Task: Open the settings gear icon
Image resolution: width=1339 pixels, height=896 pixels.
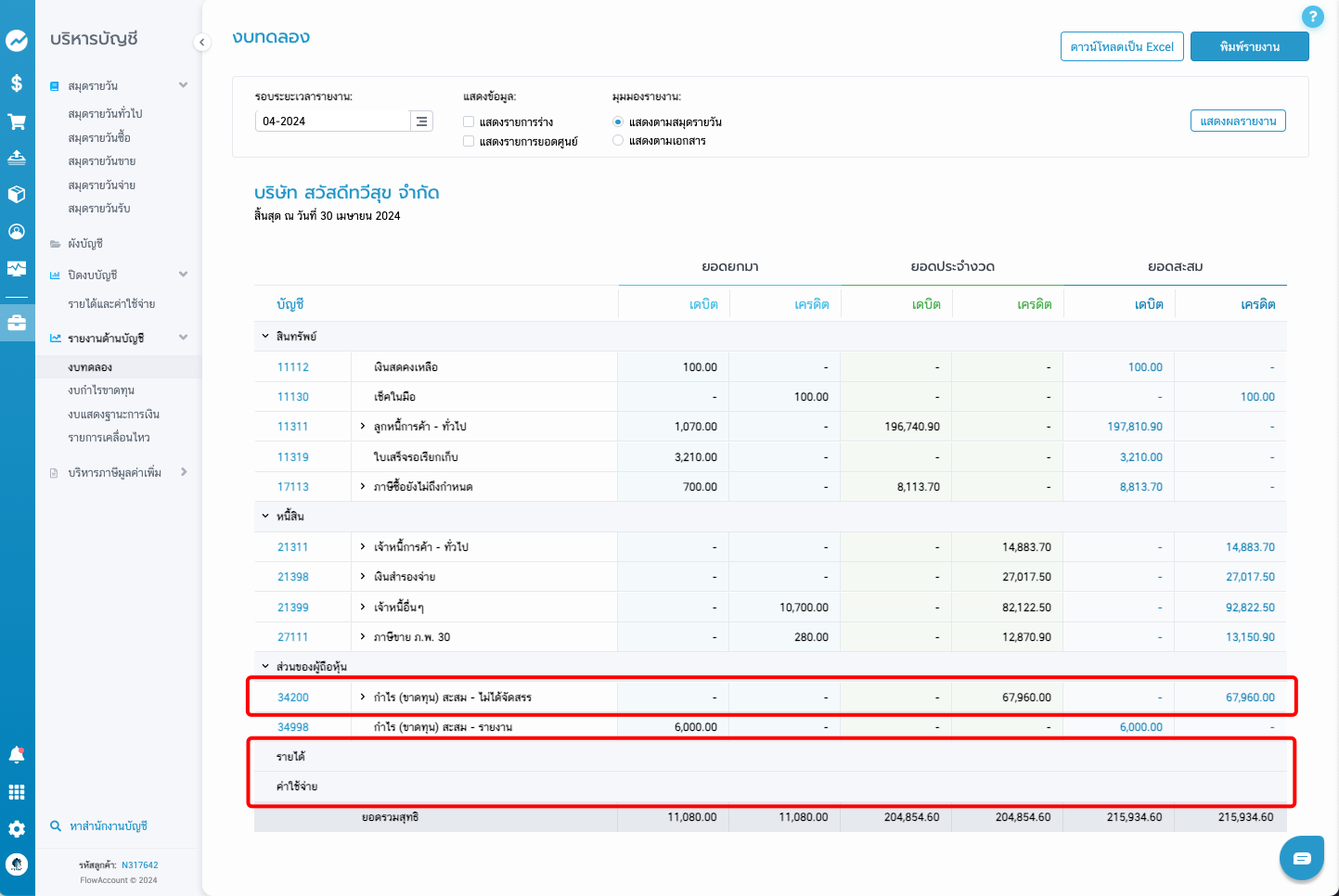Action: [17, 829]
